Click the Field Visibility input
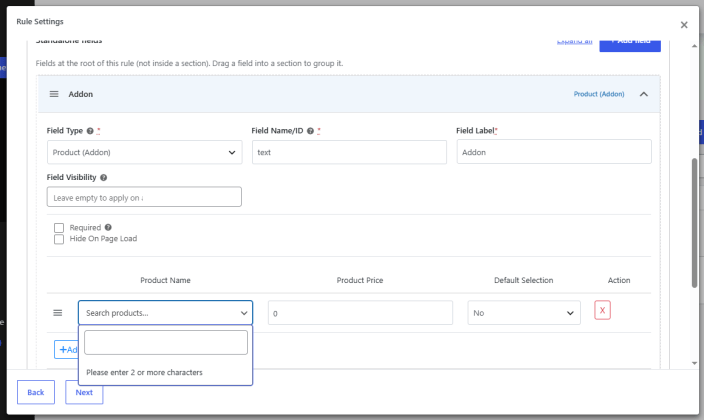This screenshot has height=420, width=704. [x=144, y=197]
